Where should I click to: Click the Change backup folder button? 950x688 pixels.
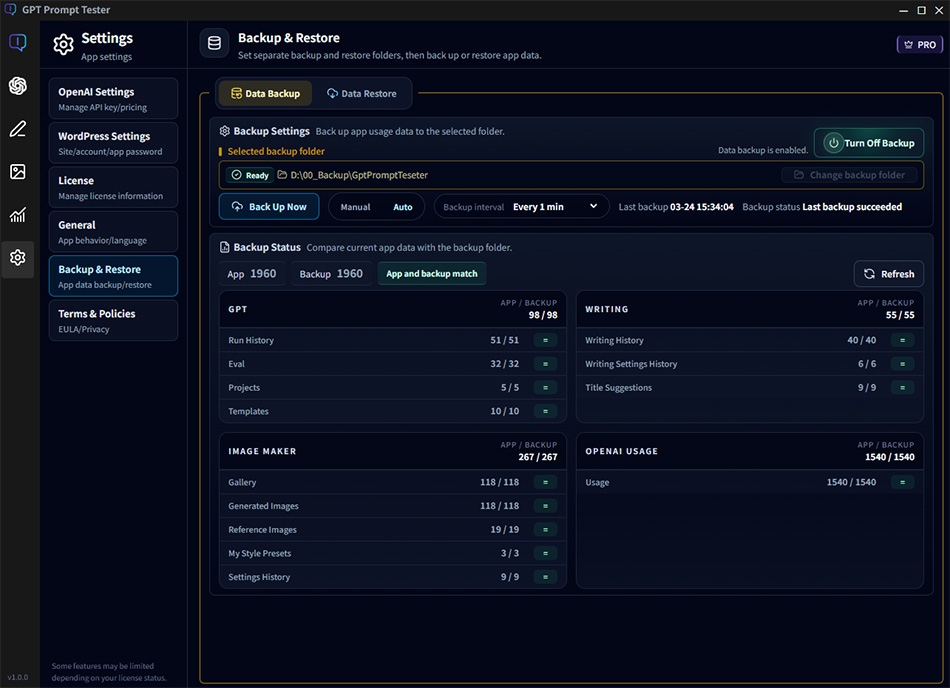click(x=848, y=175)
